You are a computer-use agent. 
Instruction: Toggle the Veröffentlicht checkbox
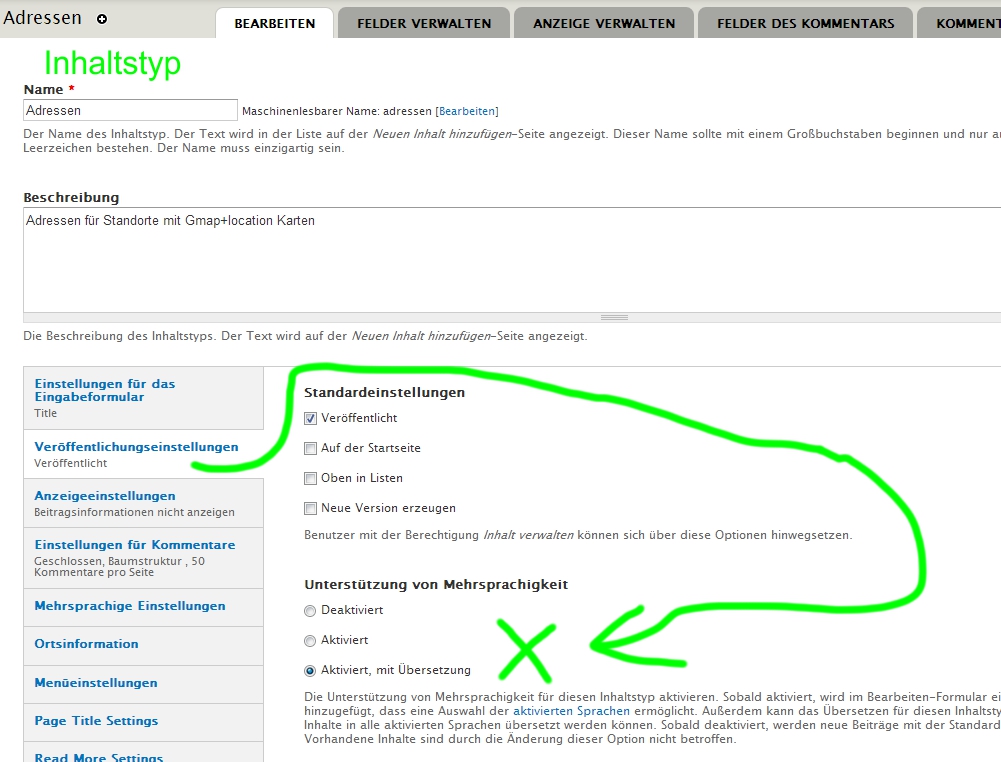click(311, 418)
